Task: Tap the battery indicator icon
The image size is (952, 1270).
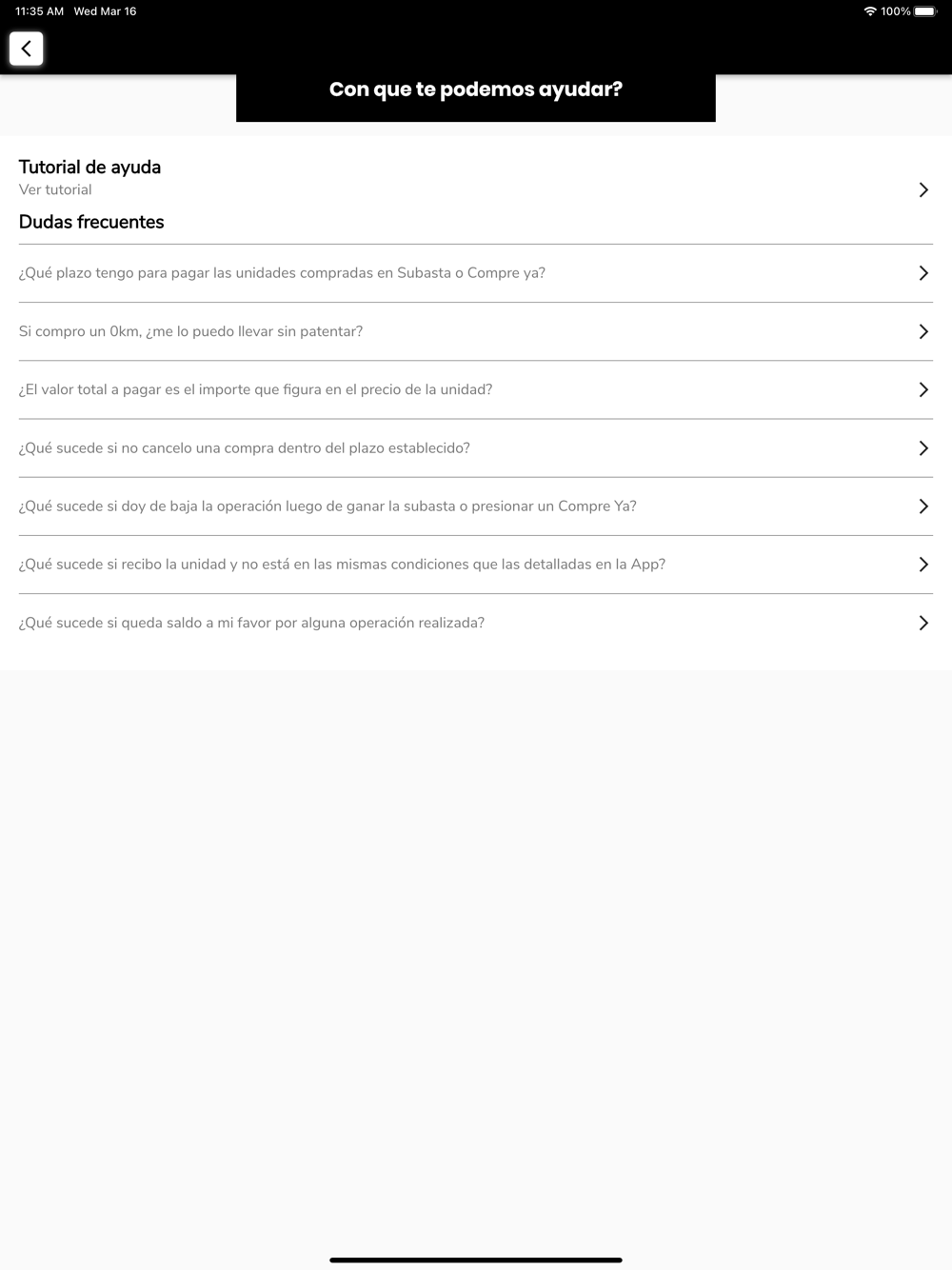Action: [x=924, y=11]
